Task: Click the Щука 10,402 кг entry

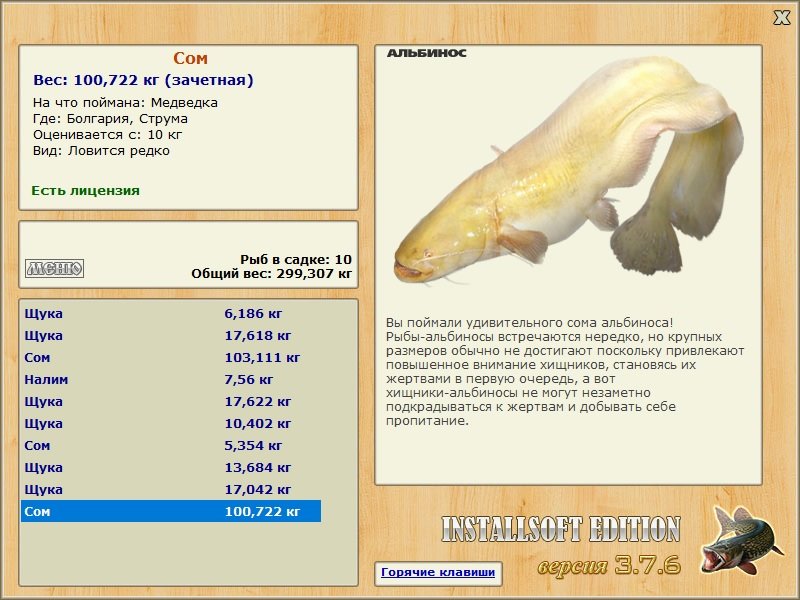Action: (171, 423)
